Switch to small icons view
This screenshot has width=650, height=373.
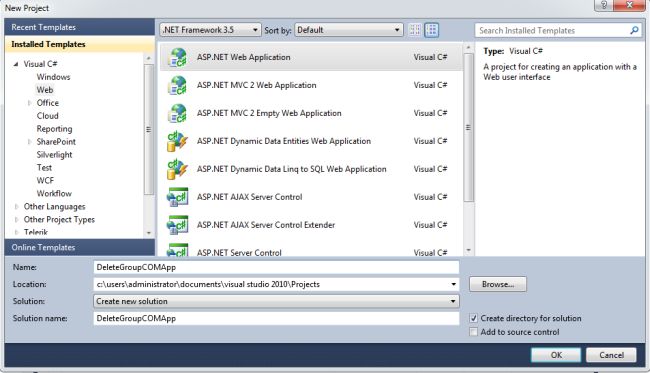415,30
